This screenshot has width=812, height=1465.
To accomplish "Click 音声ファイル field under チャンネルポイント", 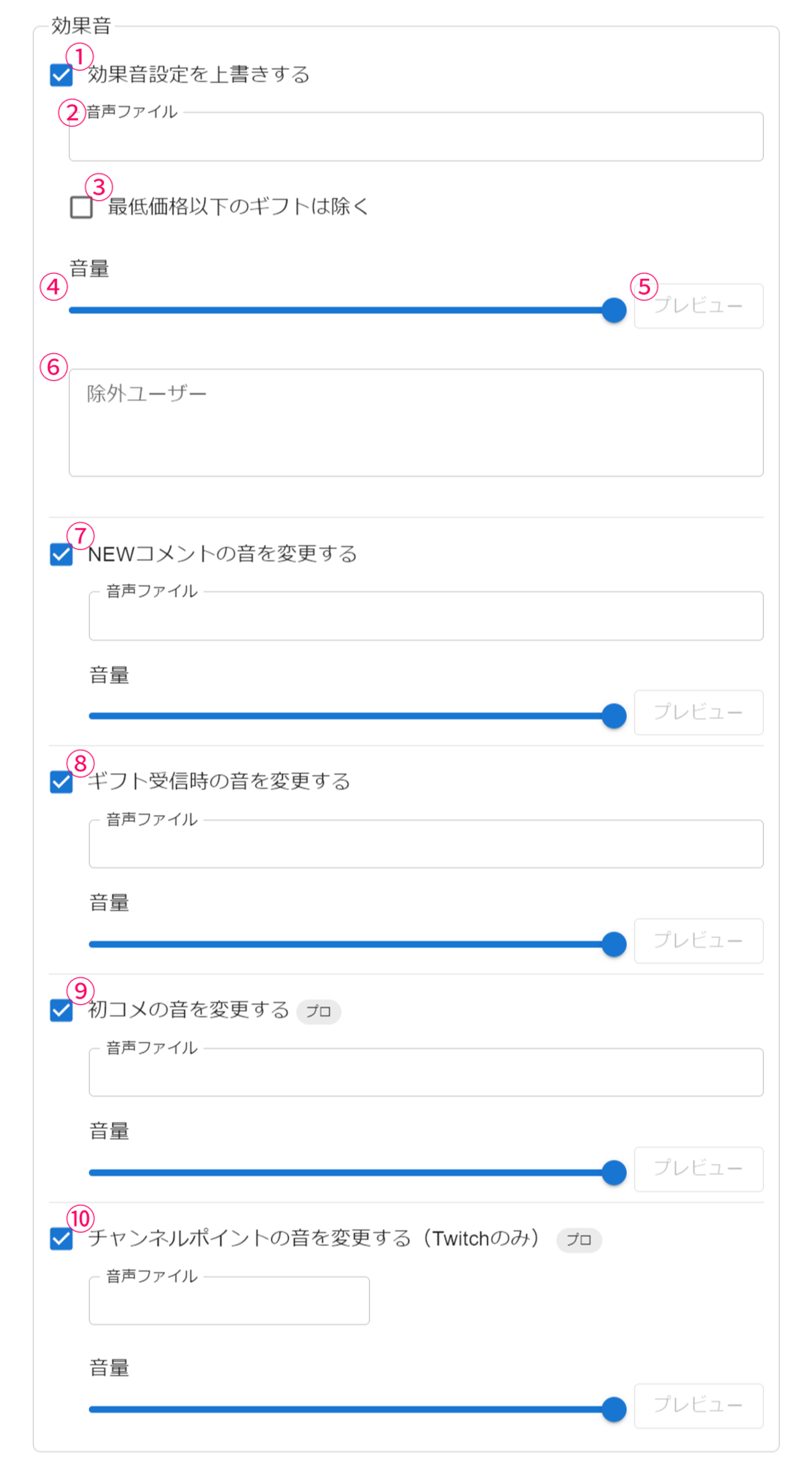I will tap(229, 1301).
